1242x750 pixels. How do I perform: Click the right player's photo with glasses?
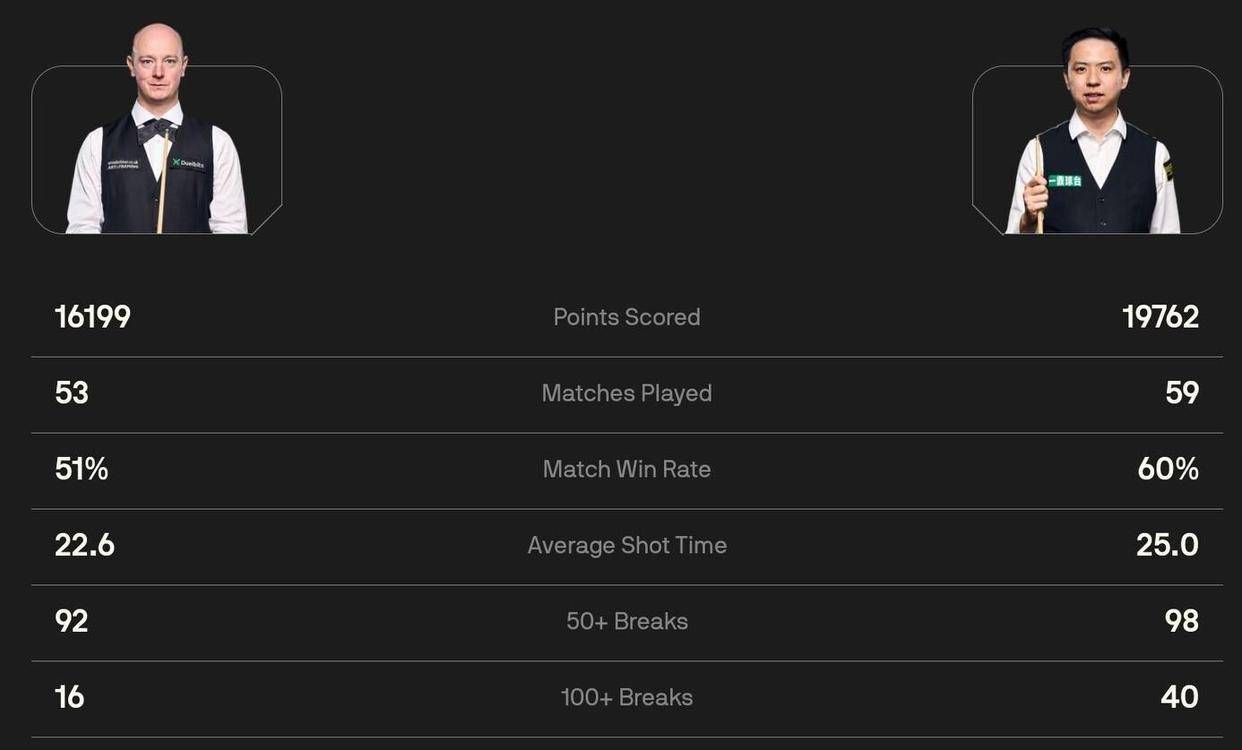click(1095, 140)
